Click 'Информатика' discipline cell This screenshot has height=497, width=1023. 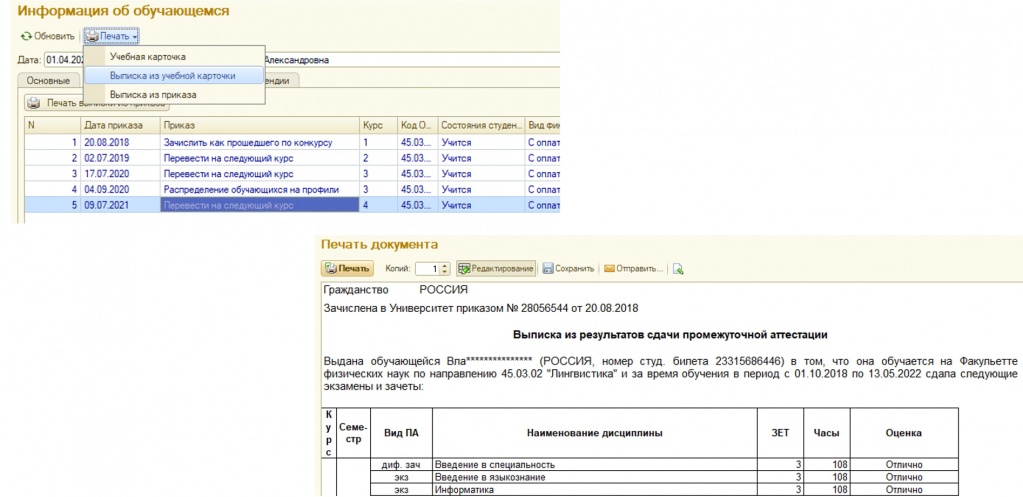[594, 490]
